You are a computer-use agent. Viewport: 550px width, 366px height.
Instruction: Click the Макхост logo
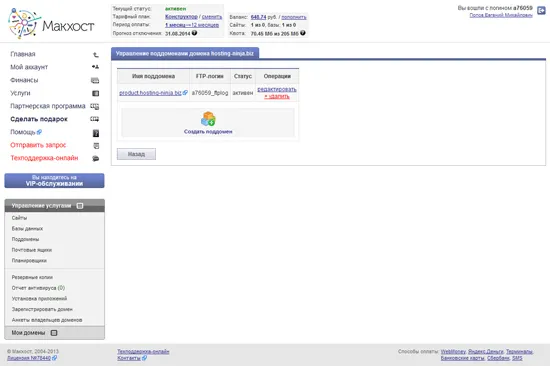[x=51, y=24]
